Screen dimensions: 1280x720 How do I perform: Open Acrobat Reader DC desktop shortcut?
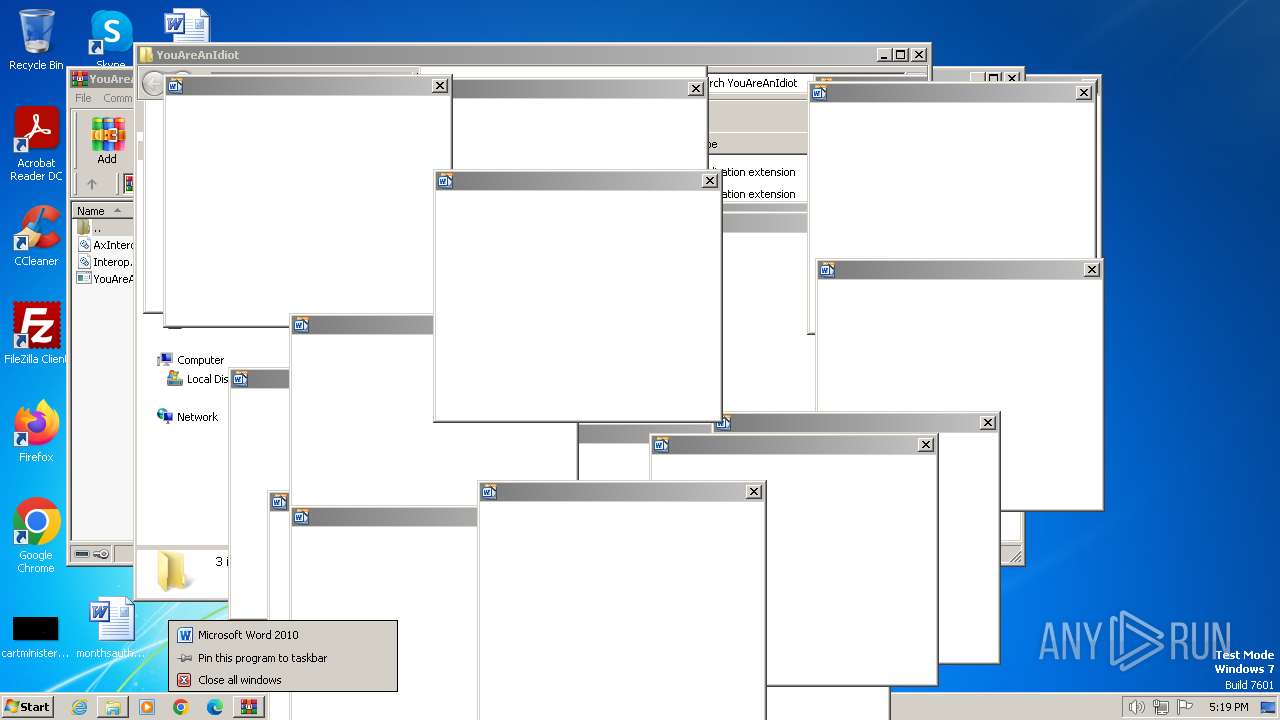tap(36, 145)
